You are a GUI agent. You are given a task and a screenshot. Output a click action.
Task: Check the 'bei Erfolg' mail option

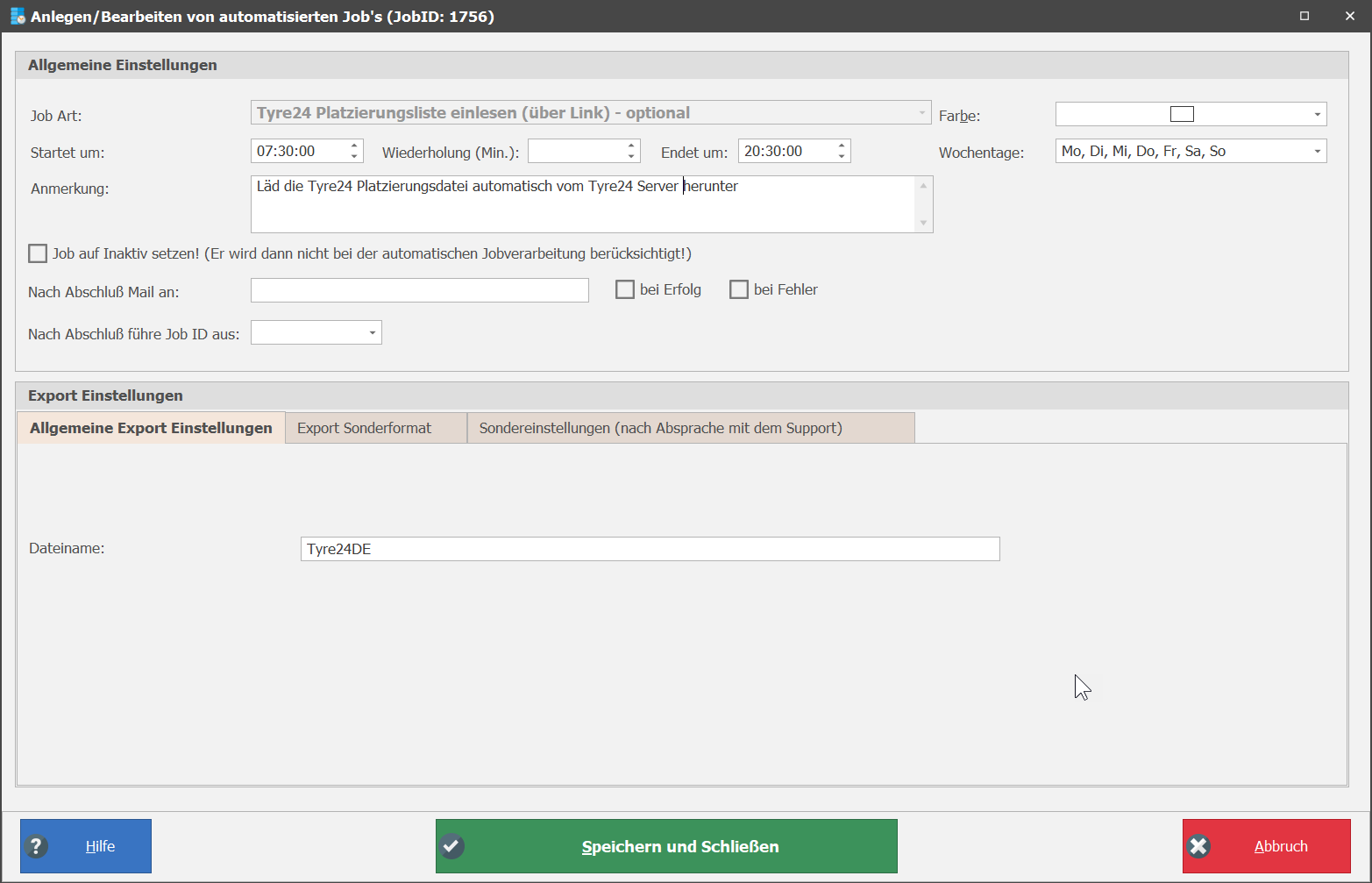(625, 289)
